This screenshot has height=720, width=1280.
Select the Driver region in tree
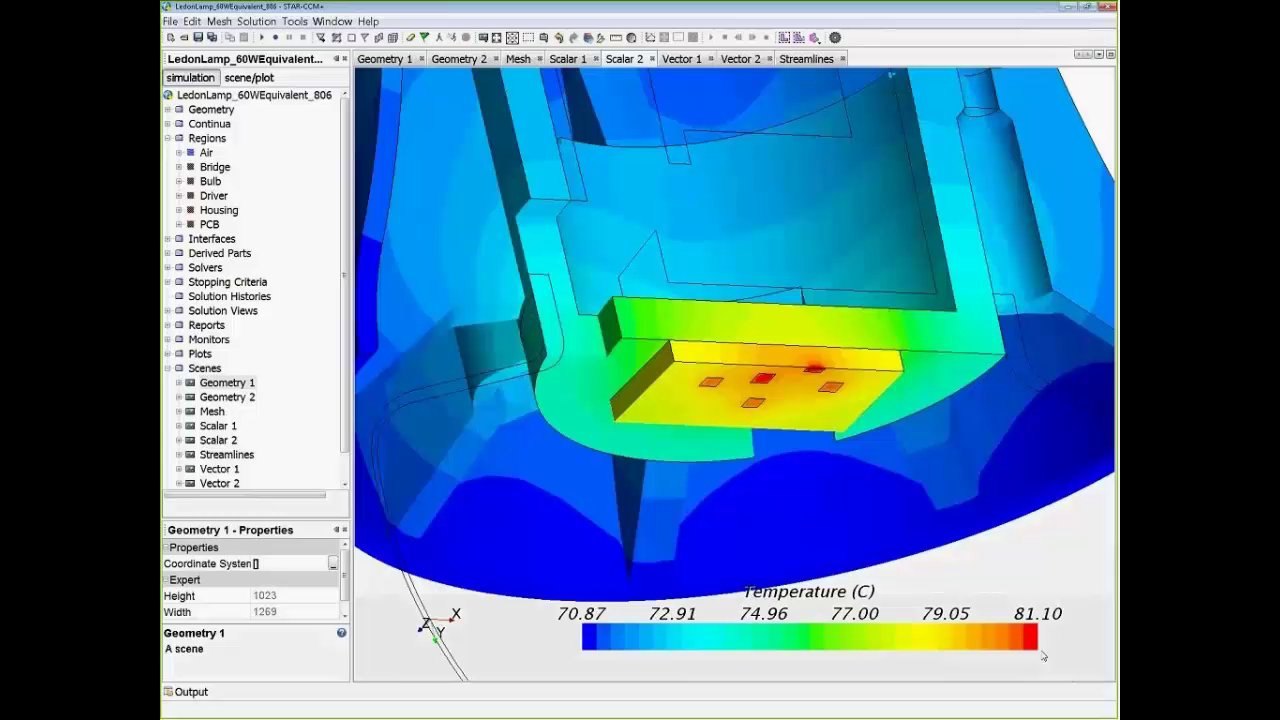tap(214, 196)
